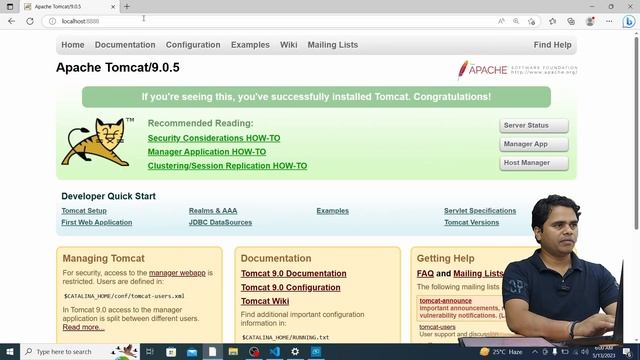This screenshot has height=360, width=640.
Task: Click the Tomcat cat mascot image
Action: [98, 142]
